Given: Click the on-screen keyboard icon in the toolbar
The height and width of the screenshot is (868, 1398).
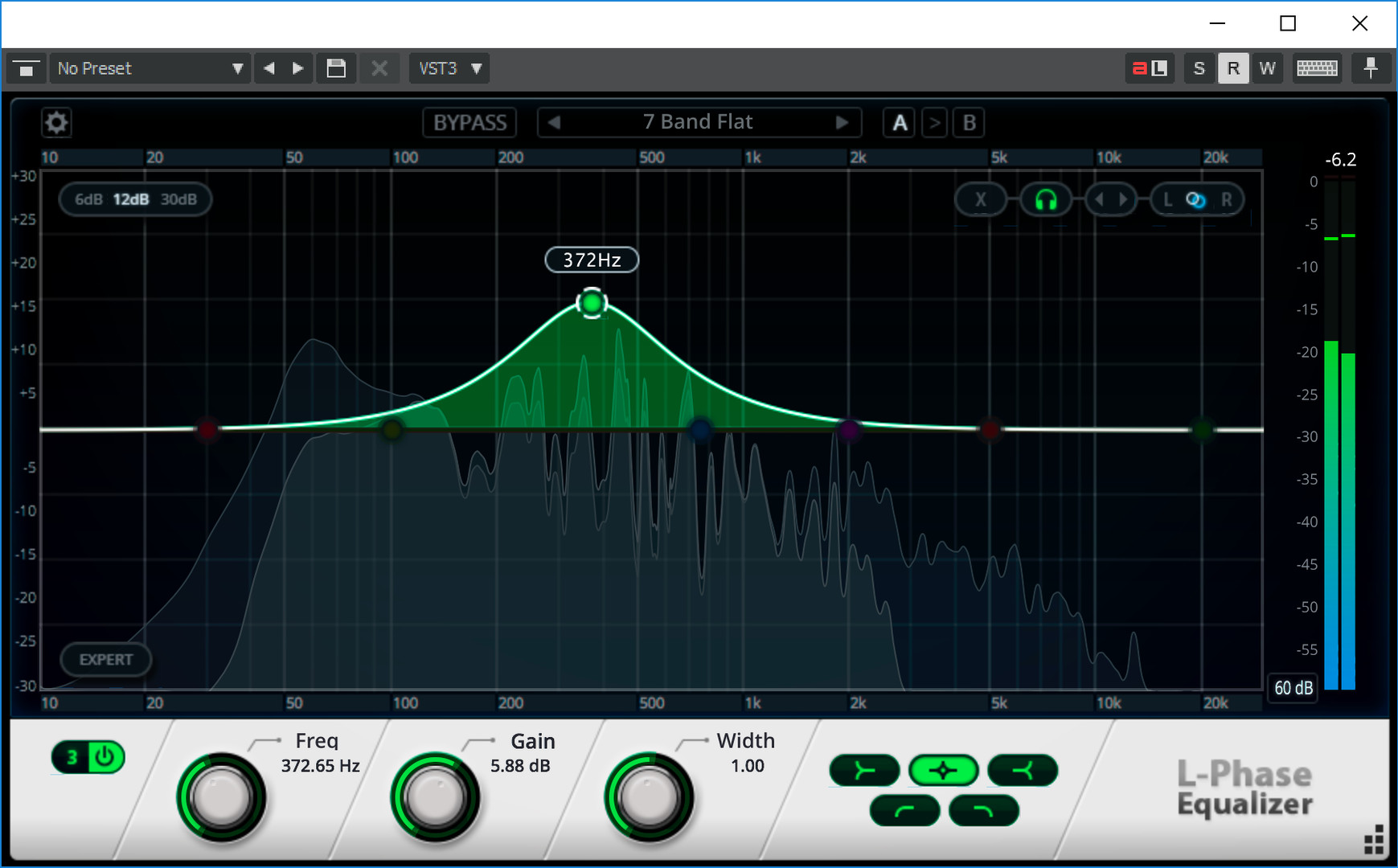Looking at the screenshot, I should pos(1317,68).
